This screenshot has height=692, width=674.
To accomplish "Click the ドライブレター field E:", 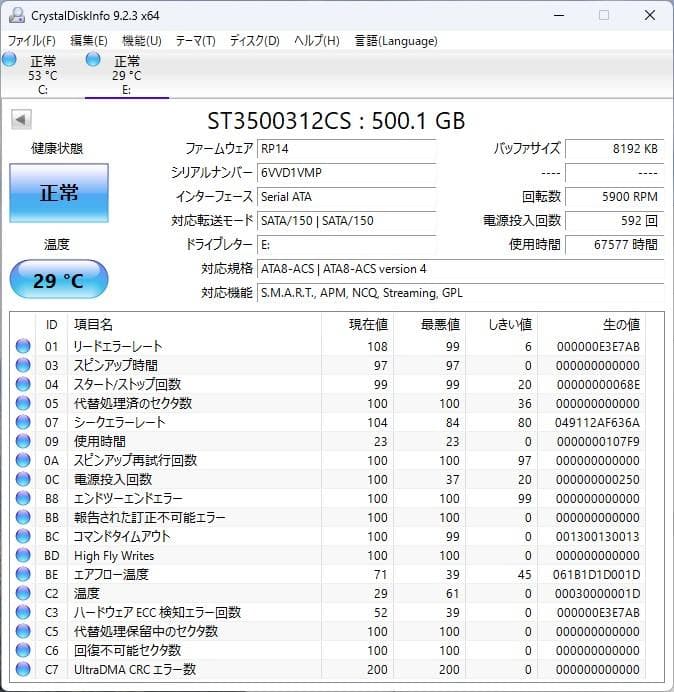I will (346, 244).
